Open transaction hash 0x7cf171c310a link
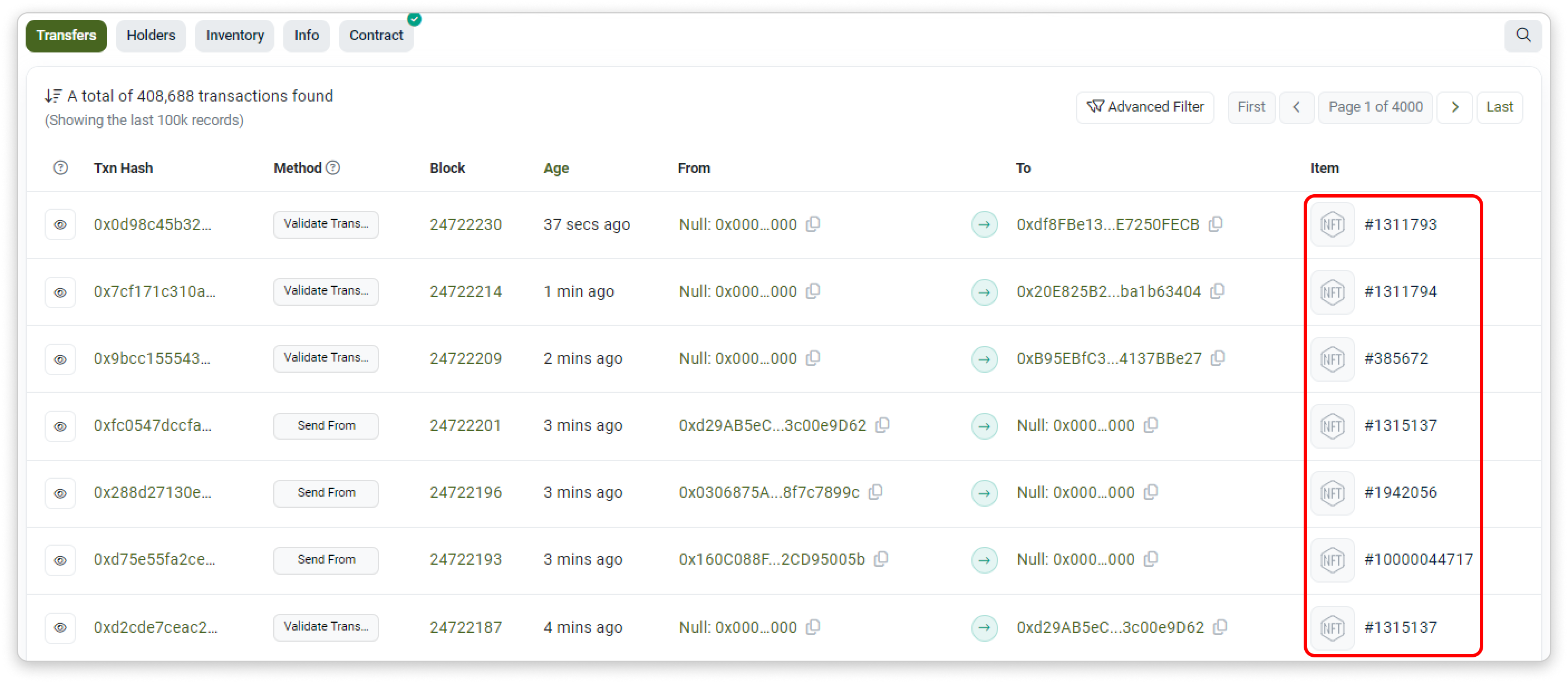Image resolution: width=1568 pixels, height=683 pixels. (x=154, y=292)
